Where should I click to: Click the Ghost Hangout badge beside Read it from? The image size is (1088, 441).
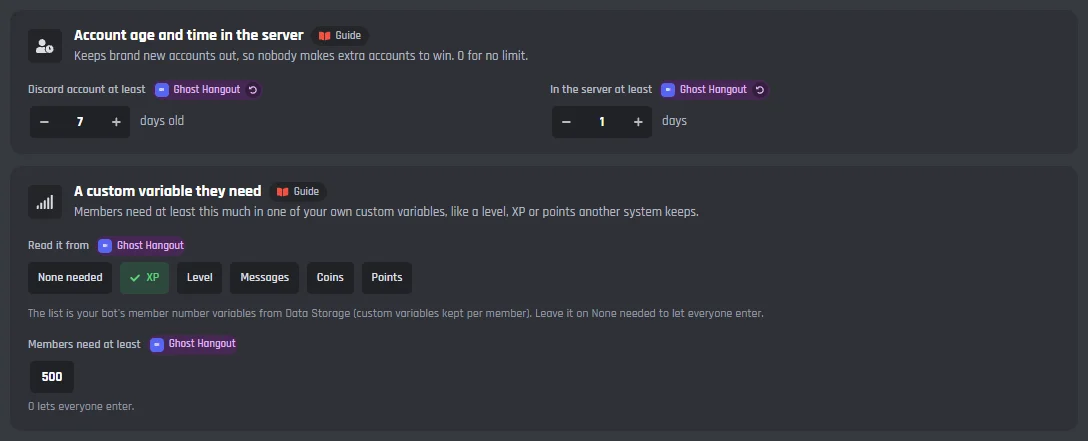[x=141, y=245]
